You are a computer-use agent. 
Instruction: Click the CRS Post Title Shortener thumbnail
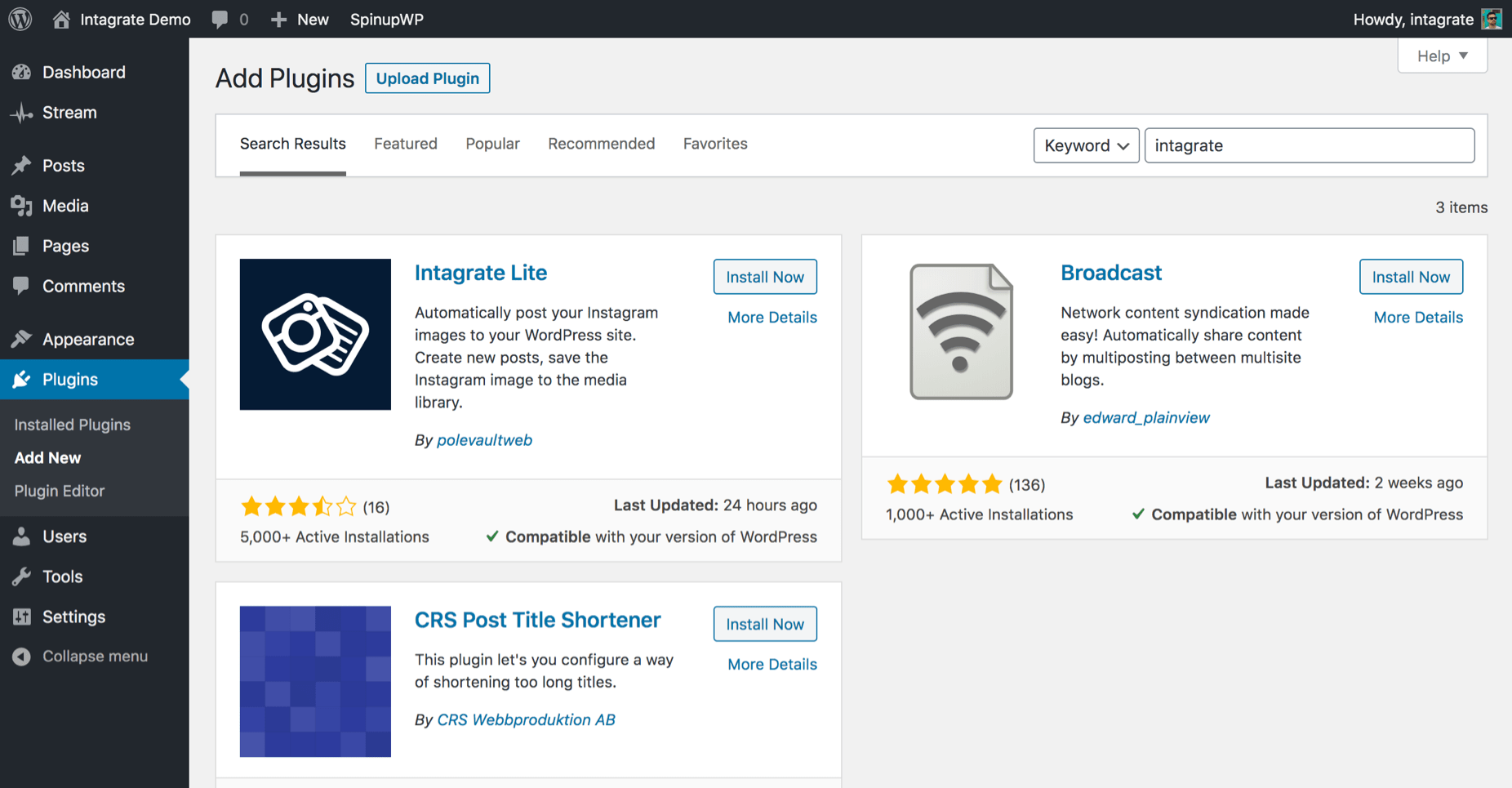pyautogui.click(x=315, y=681)
